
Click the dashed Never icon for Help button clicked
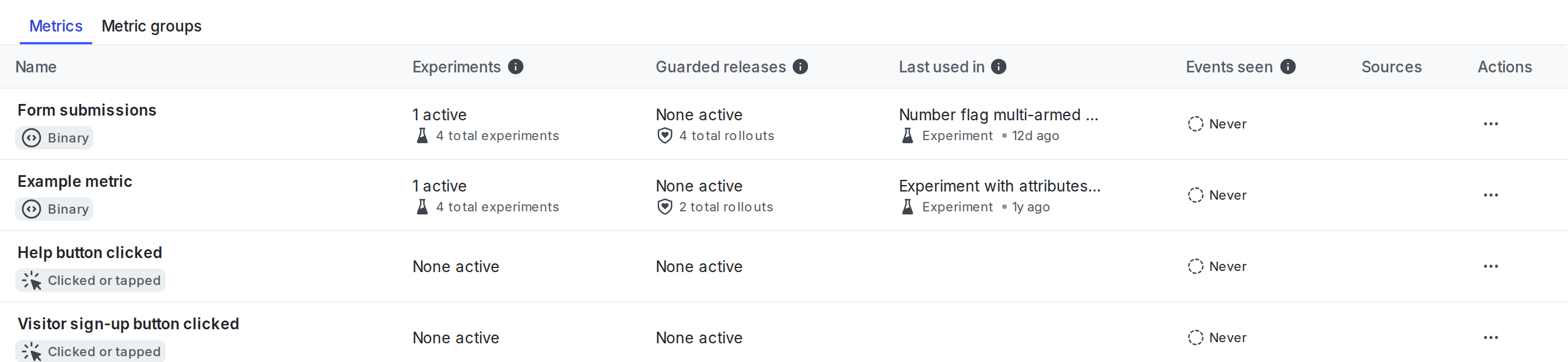click(1196, 266)
